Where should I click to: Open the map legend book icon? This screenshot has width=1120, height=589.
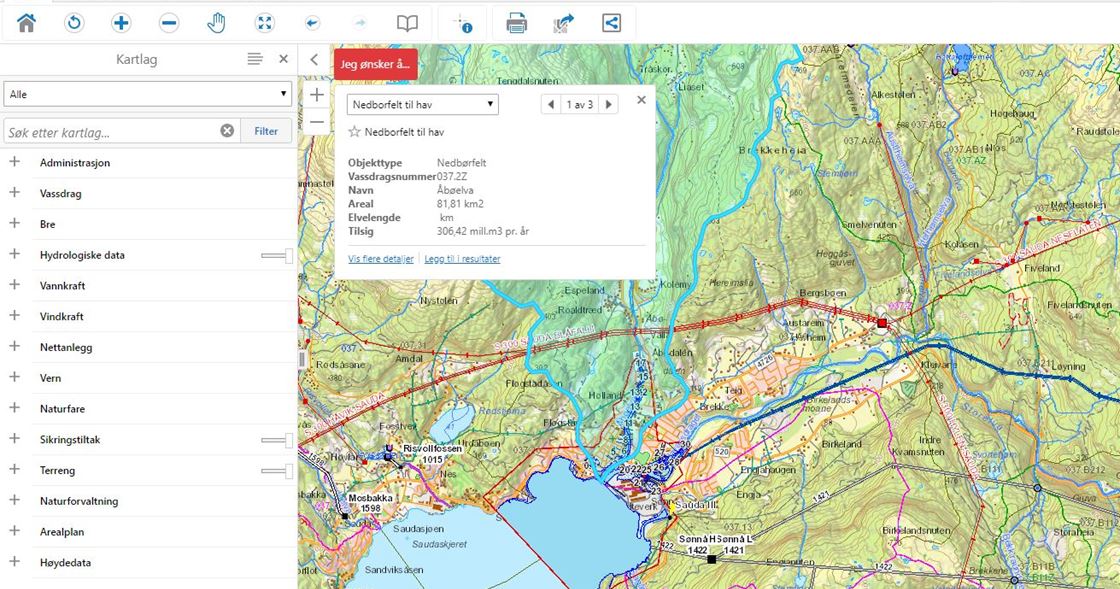click(x=407, y=23)
